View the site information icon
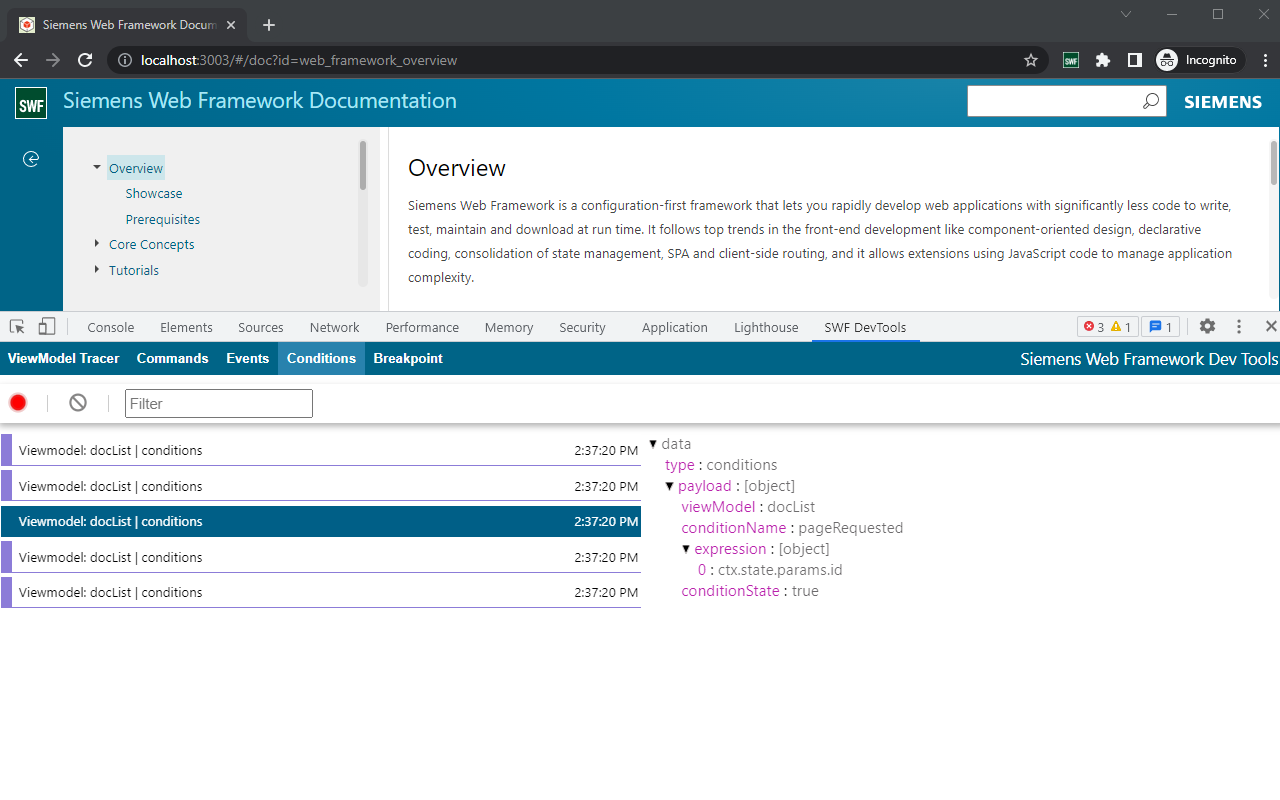The height and width of the screenshot is (800, 1280). pyautogui.click(x=124, y=60)
